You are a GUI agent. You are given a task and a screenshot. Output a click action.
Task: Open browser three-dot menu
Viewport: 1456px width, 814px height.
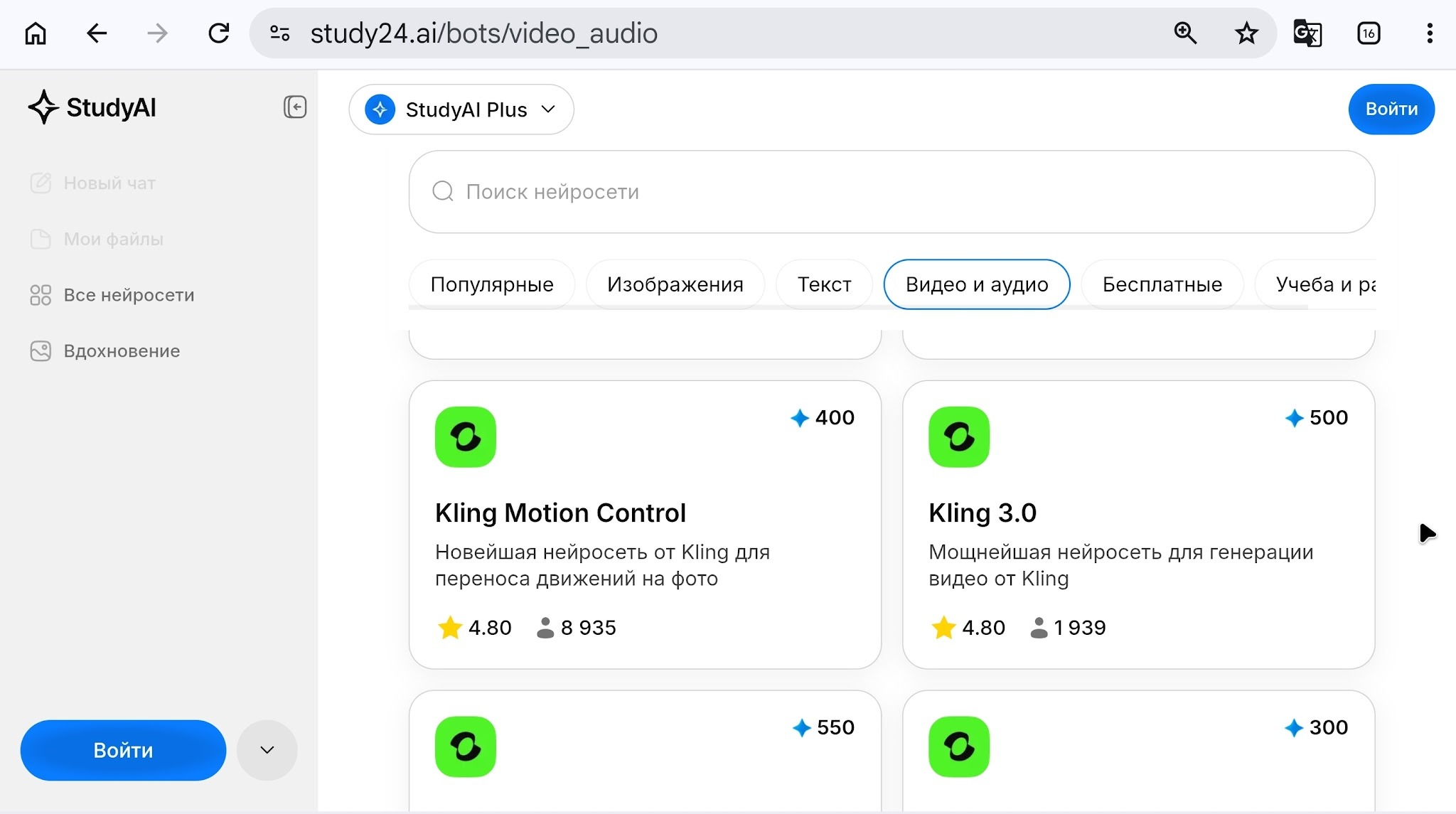1430,33
